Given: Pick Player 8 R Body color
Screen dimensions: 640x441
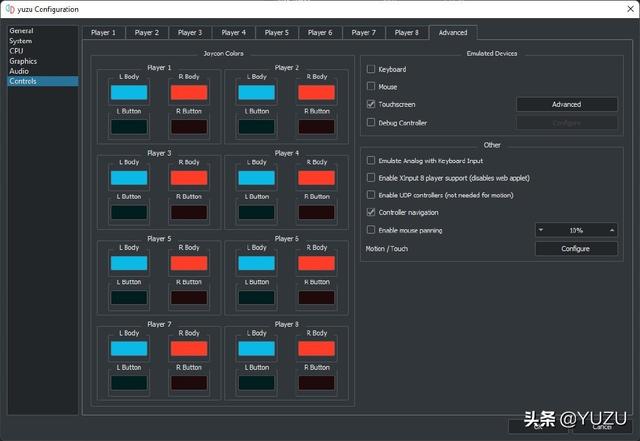Looking at the screenshot, I should click(317, 349).
